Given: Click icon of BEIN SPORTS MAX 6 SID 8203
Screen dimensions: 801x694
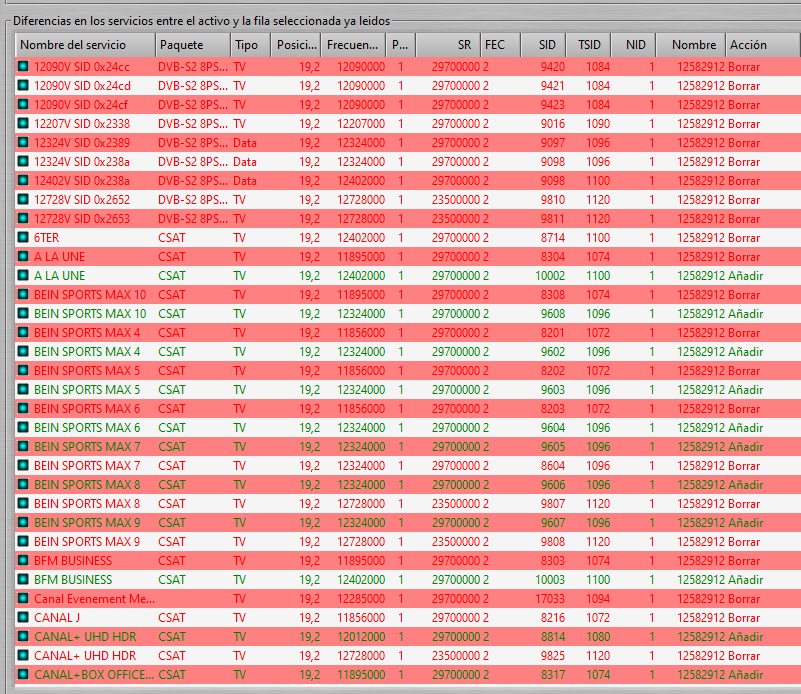Looking at the screenshot, I should [x=23, y=408].
